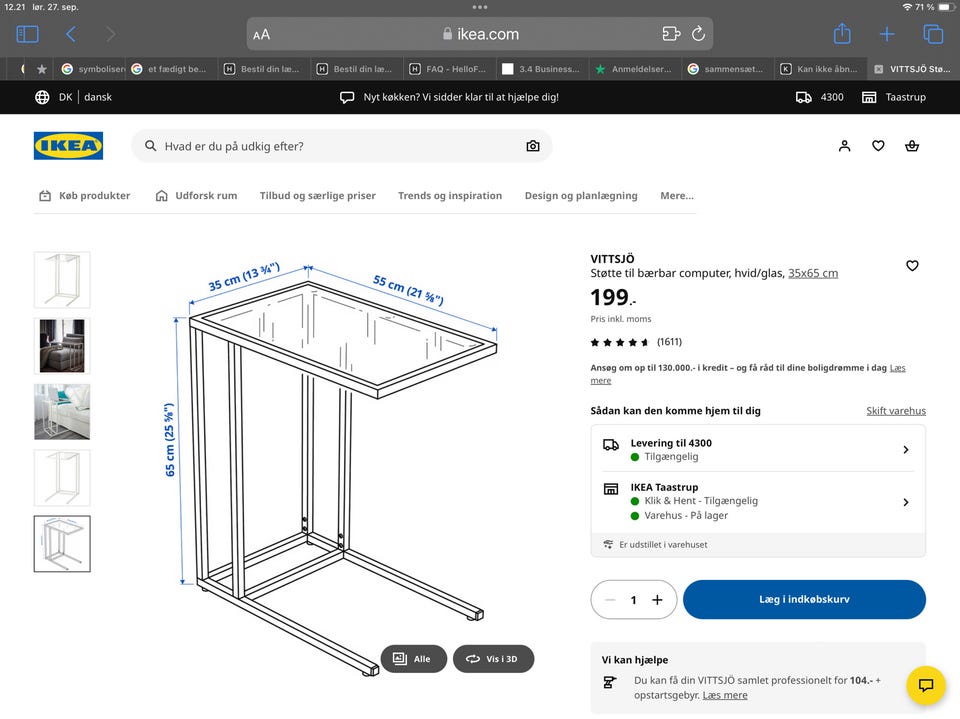Go to the IKEA homepage via logo
Screen dimensions: 960x719
pos(69,146)
